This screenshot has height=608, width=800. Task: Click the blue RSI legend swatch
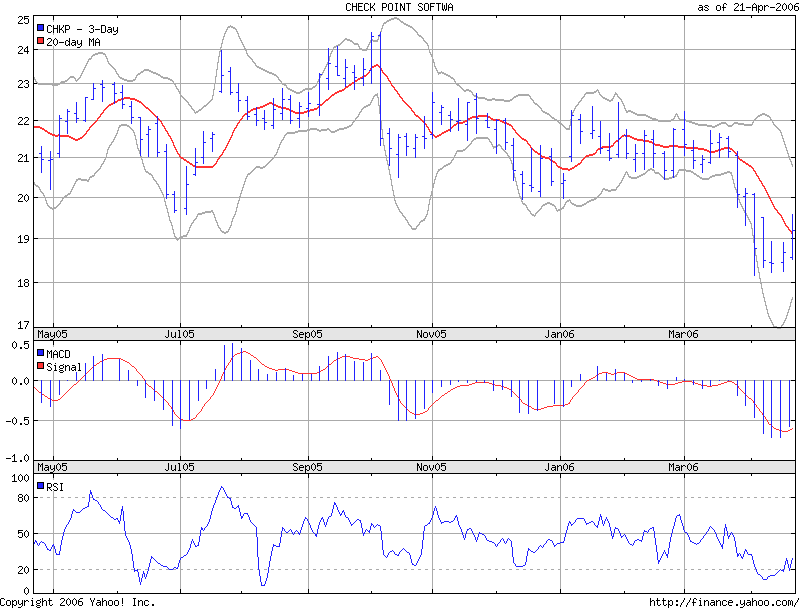[40, 486]
